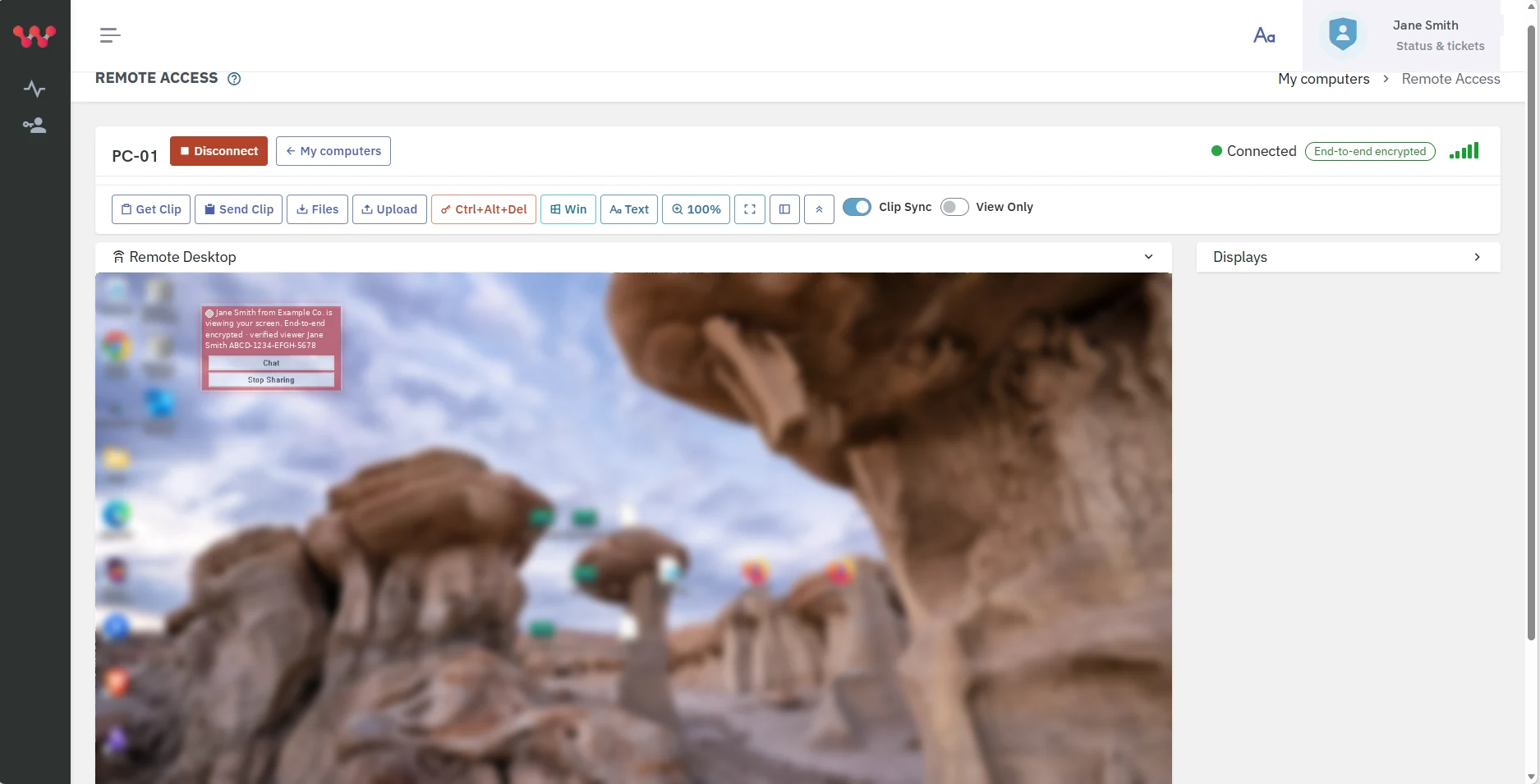The height and width of the screenshot is (784, 1540).
Task: Click the signal strength bars indicator
Action: coord(1464,151)
